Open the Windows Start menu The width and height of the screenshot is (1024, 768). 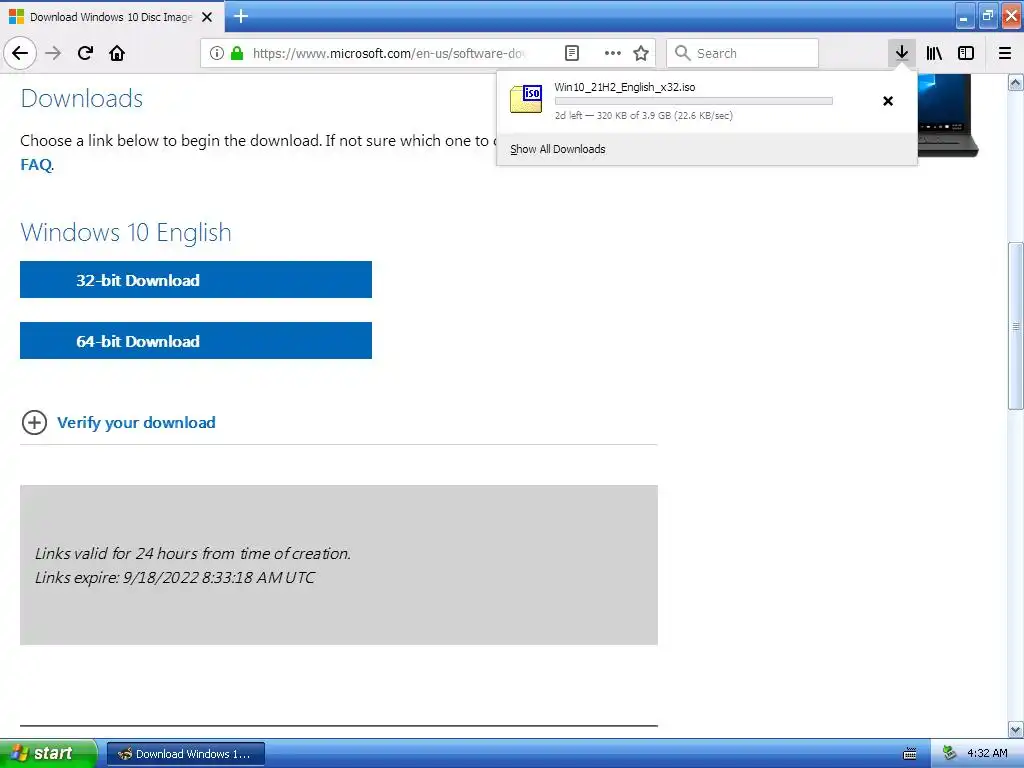click(48, 753)
